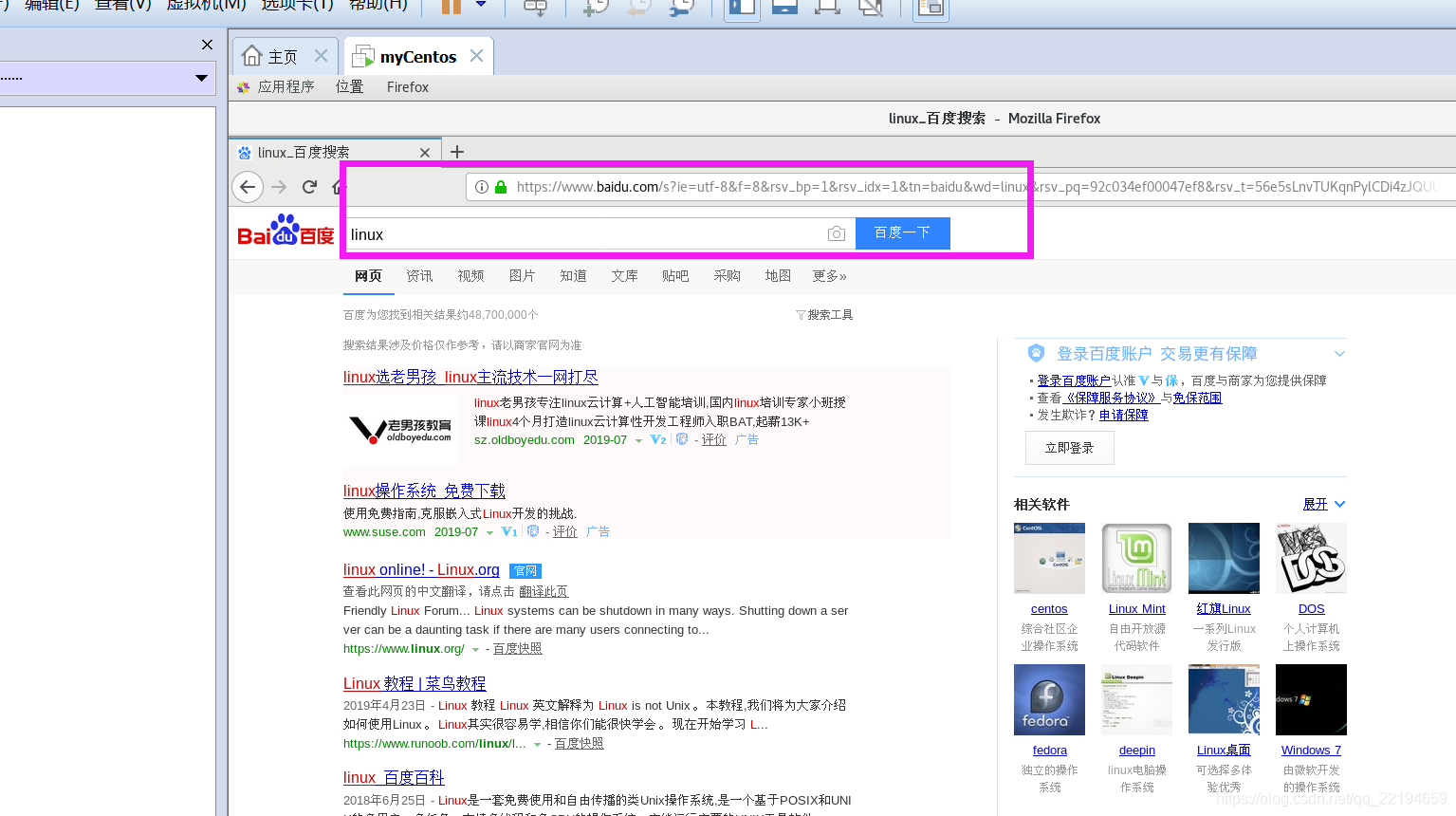This screenshot has height=816, width=1456.
Task: Open the Linux 教程 | 菜鸟教程 result
Action: pos(415,684)
